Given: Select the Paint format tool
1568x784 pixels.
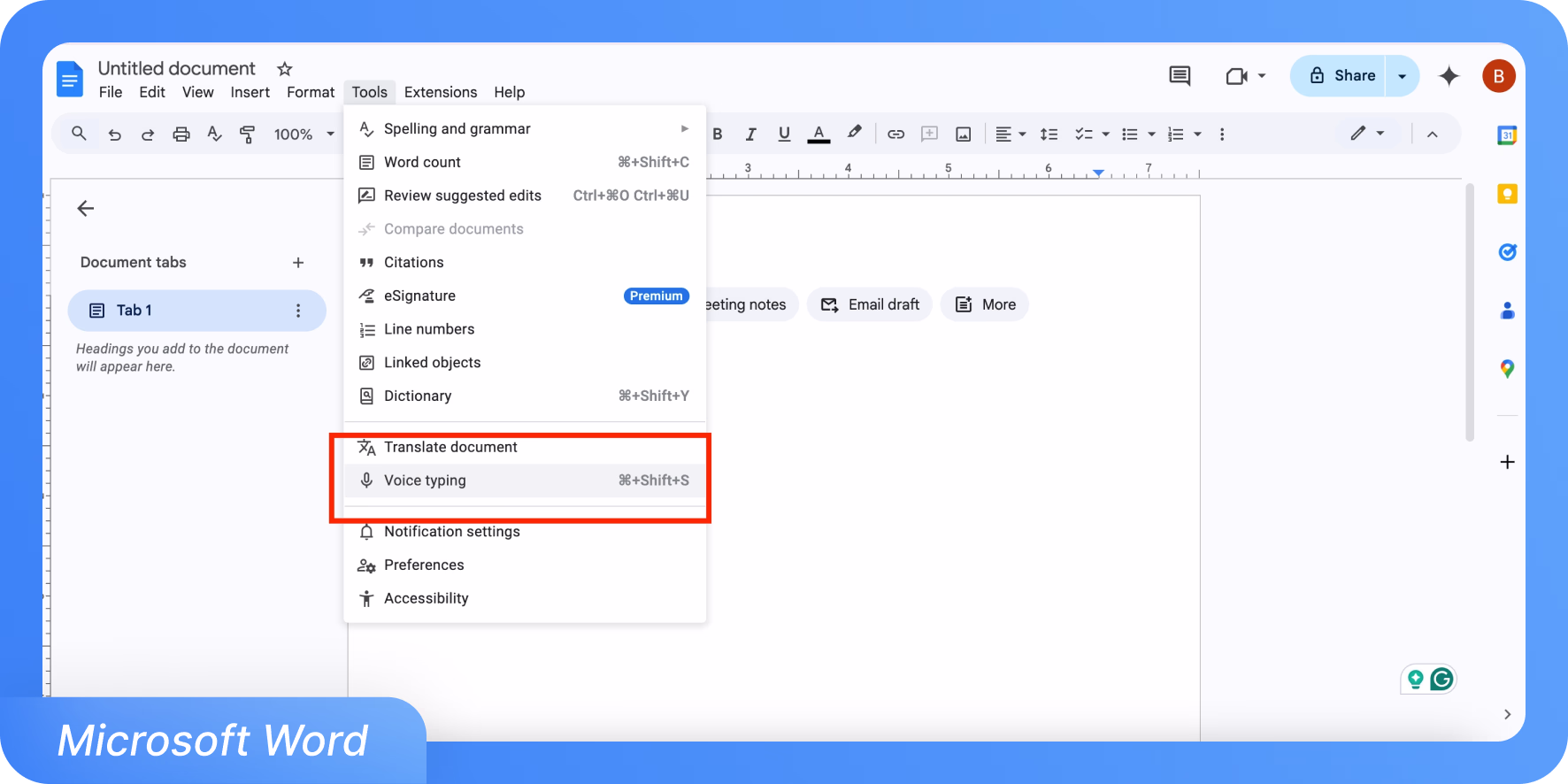Looking at the screenshot, I should 248,135.
